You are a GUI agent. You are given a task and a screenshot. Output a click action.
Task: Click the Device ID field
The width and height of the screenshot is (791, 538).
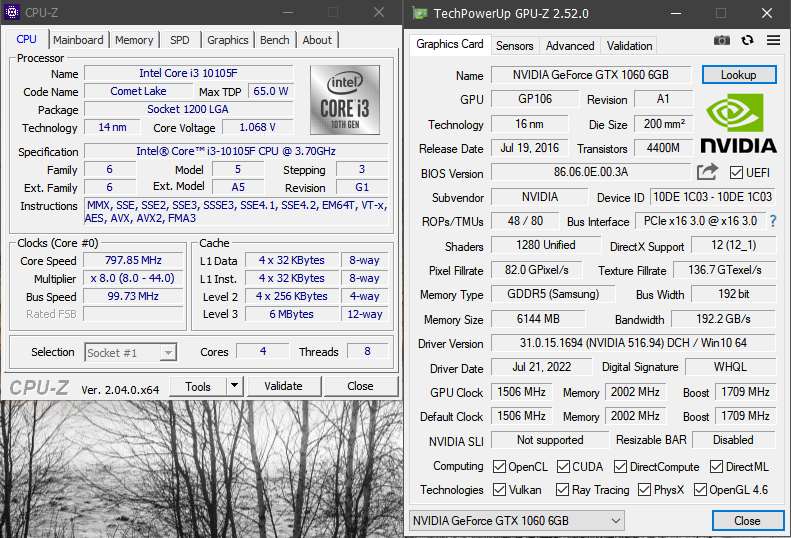tap(712, 196)
